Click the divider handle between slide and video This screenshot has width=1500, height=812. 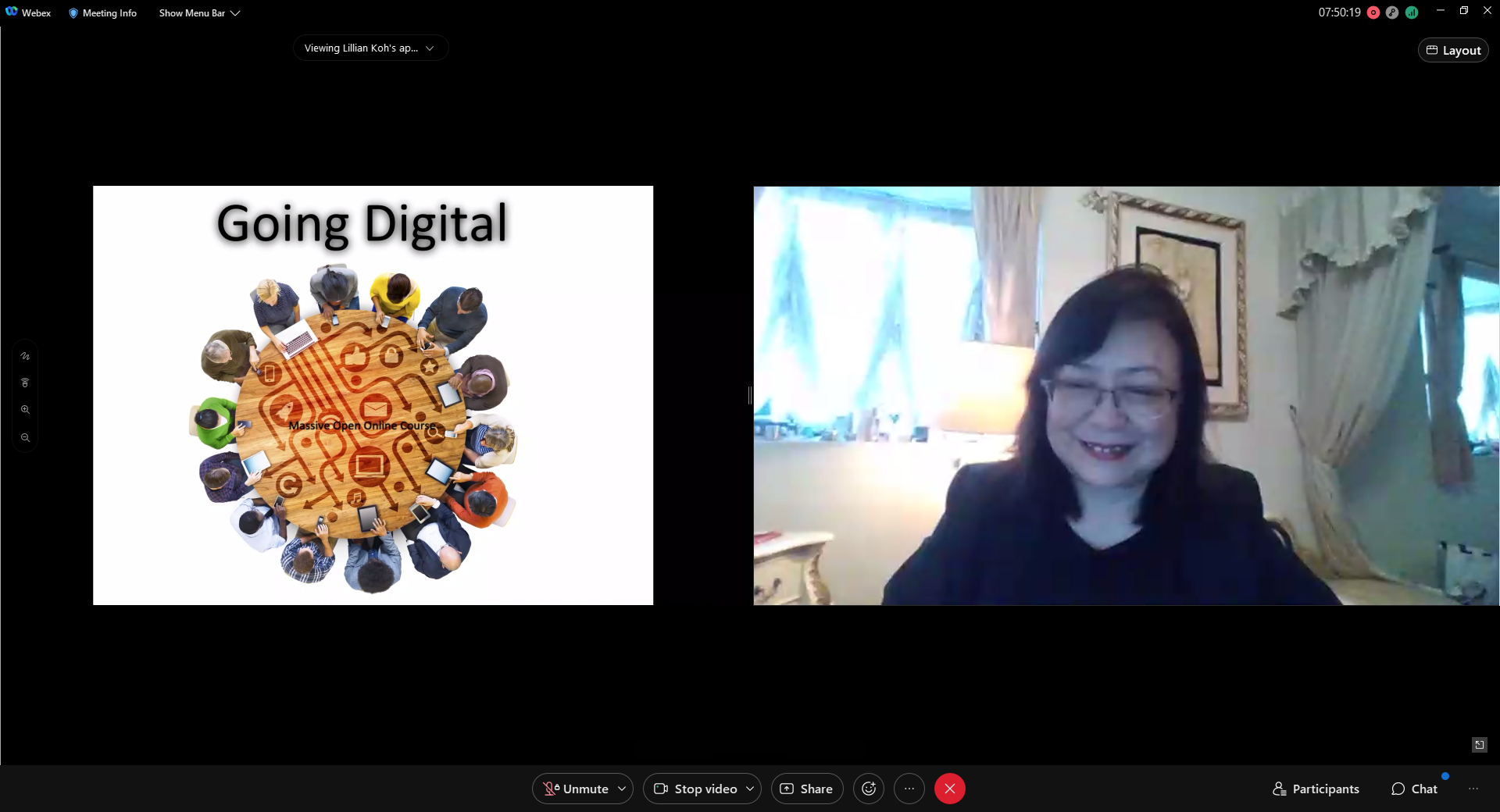tap(750, 395)
